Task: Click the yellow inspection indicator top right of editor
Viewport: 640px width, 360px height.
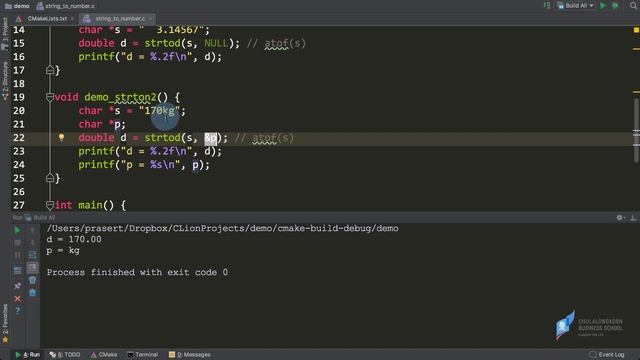Action: point(636,30)
